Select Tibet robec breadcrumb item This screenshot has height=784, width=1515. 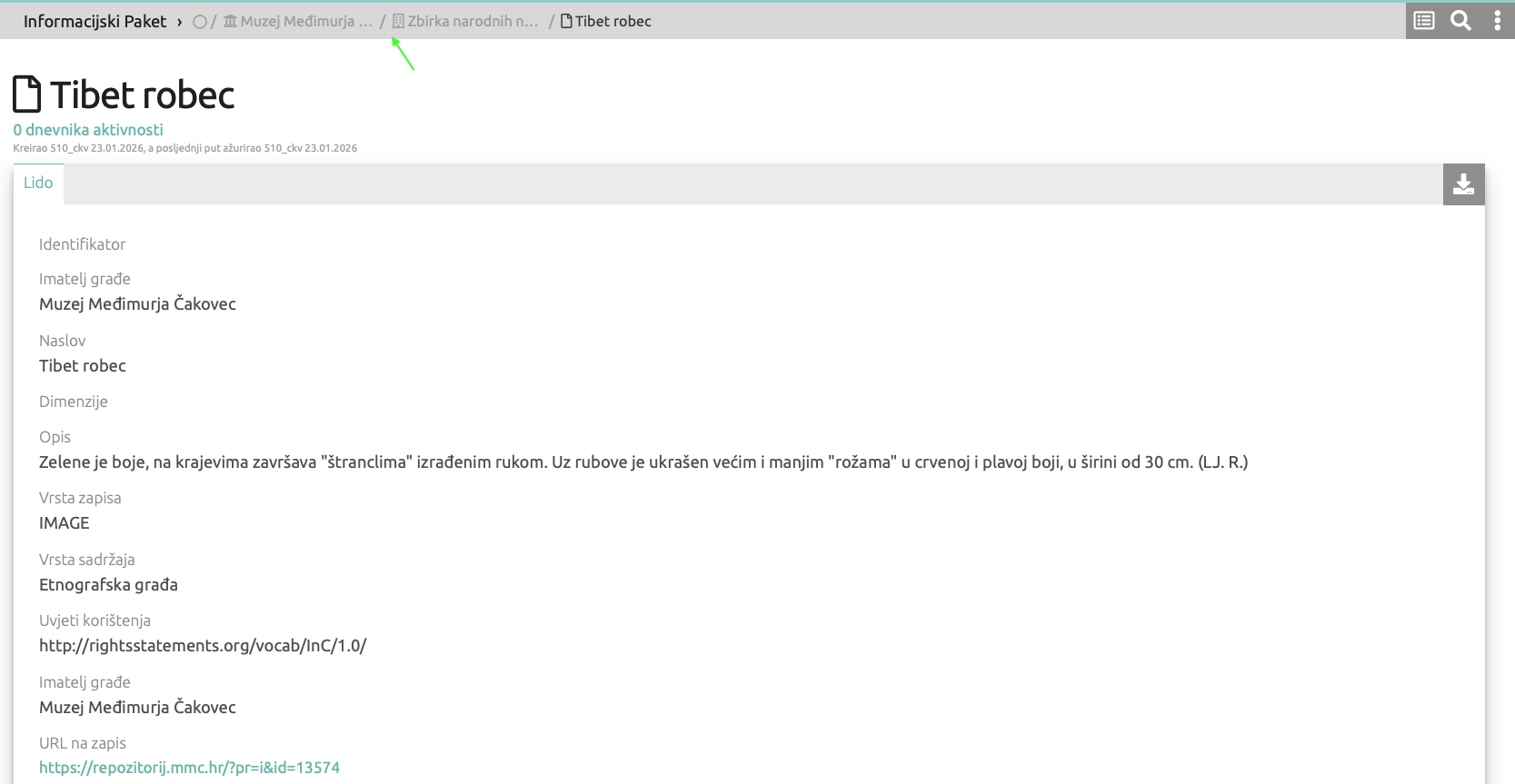(605, 21)
